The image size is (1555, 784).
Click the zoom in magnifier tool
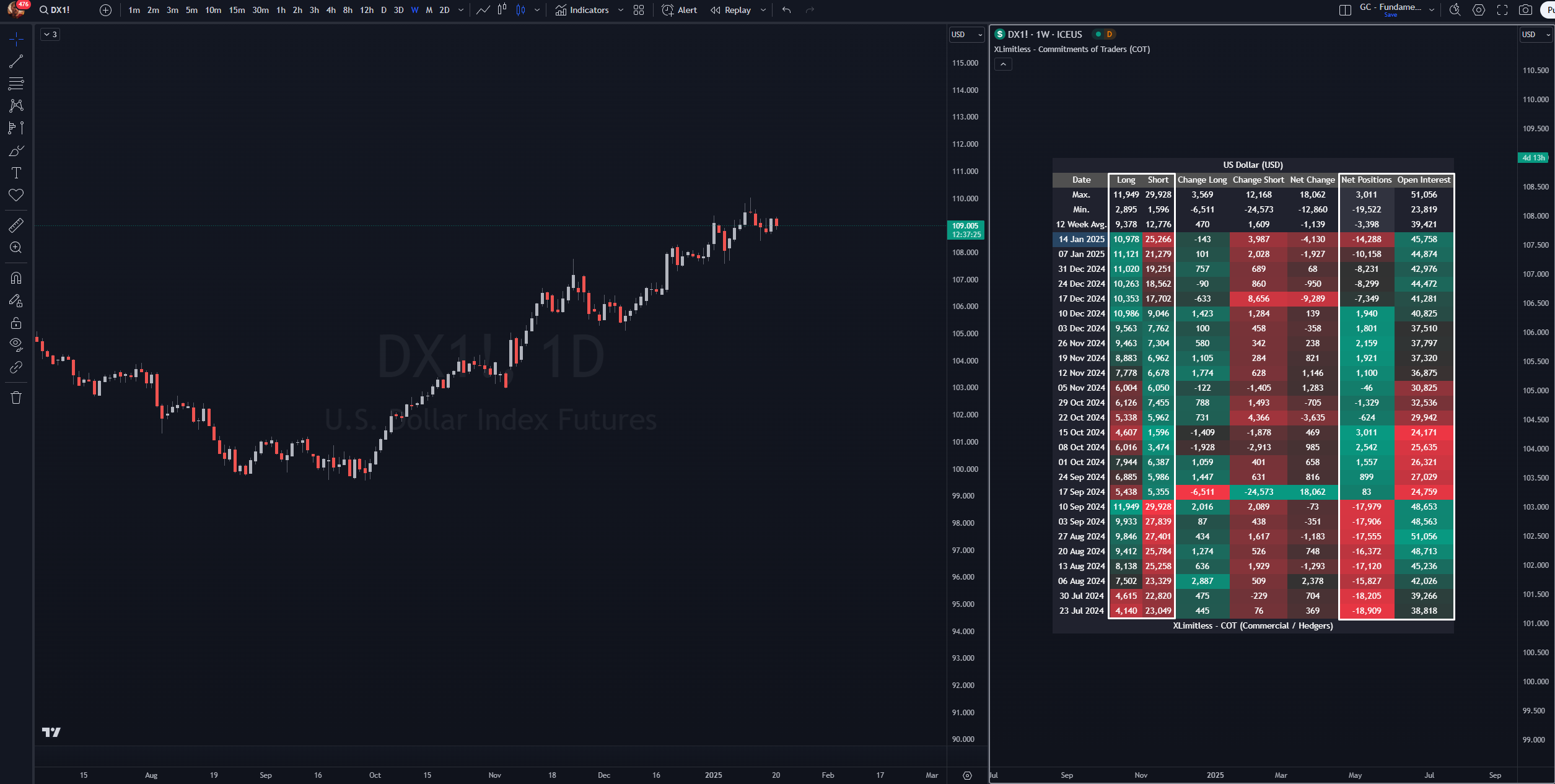coord(16,248)
